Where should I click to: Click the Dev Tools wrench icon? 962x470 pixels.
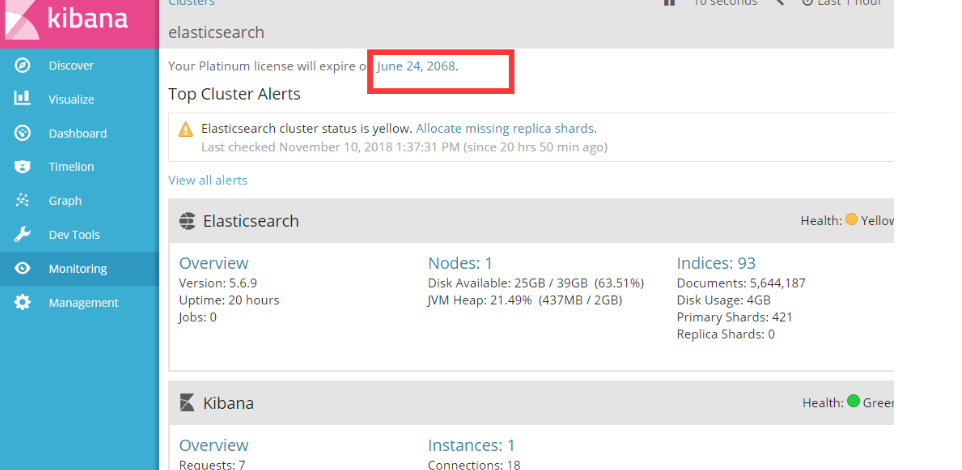22,234
